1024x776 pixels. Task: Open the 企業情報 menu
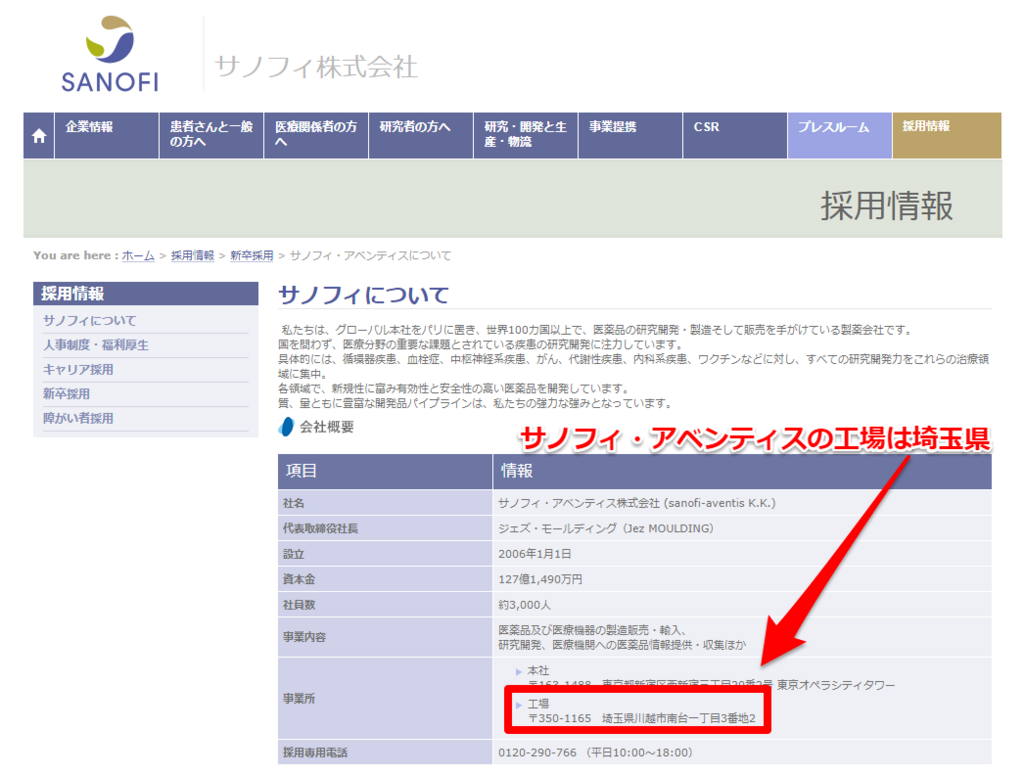tap(106, 135)
